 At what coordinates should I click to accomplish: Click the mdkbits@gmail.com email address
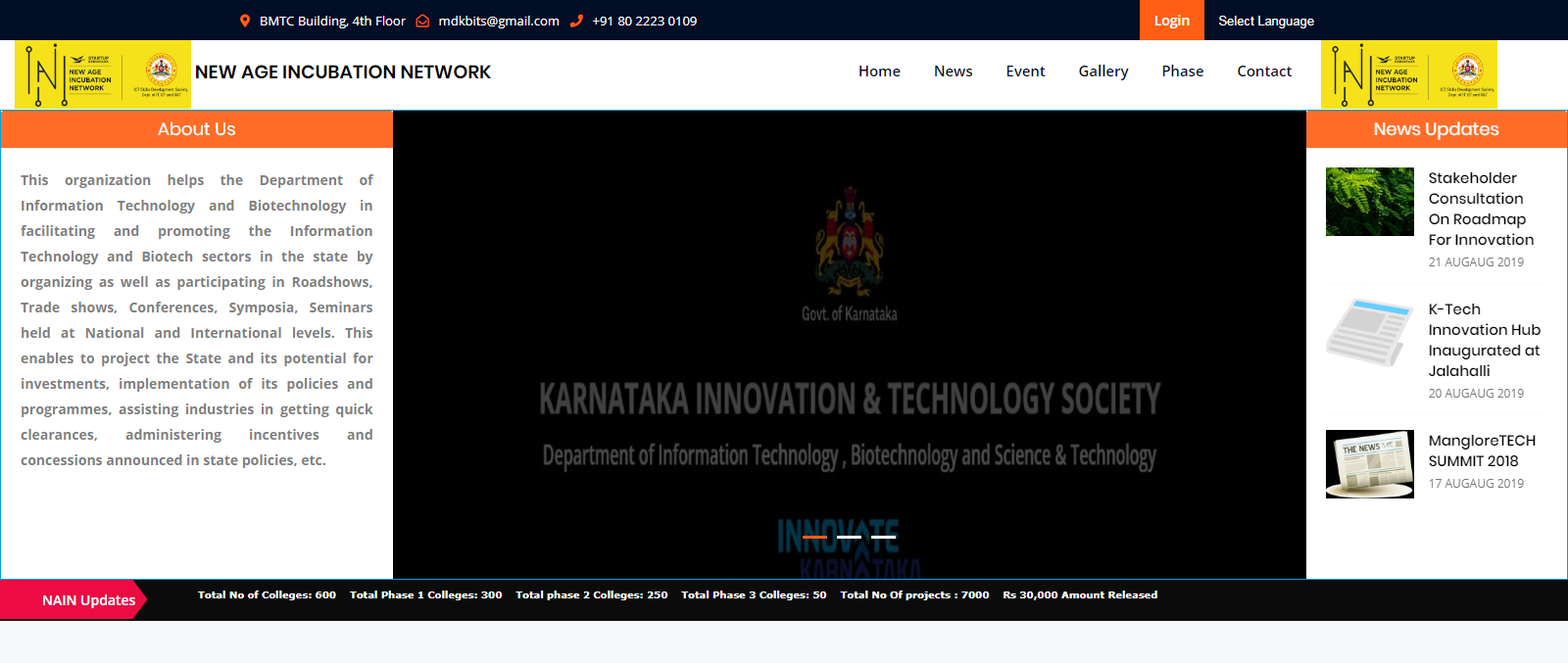[x=499, y=21]
